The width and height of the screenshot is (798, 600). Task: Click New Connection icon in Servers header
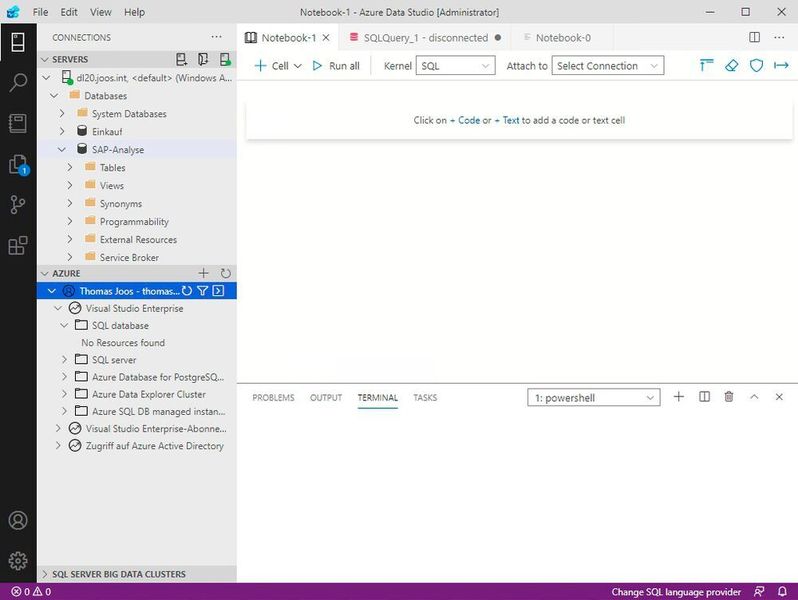click(x=181, y=60)
